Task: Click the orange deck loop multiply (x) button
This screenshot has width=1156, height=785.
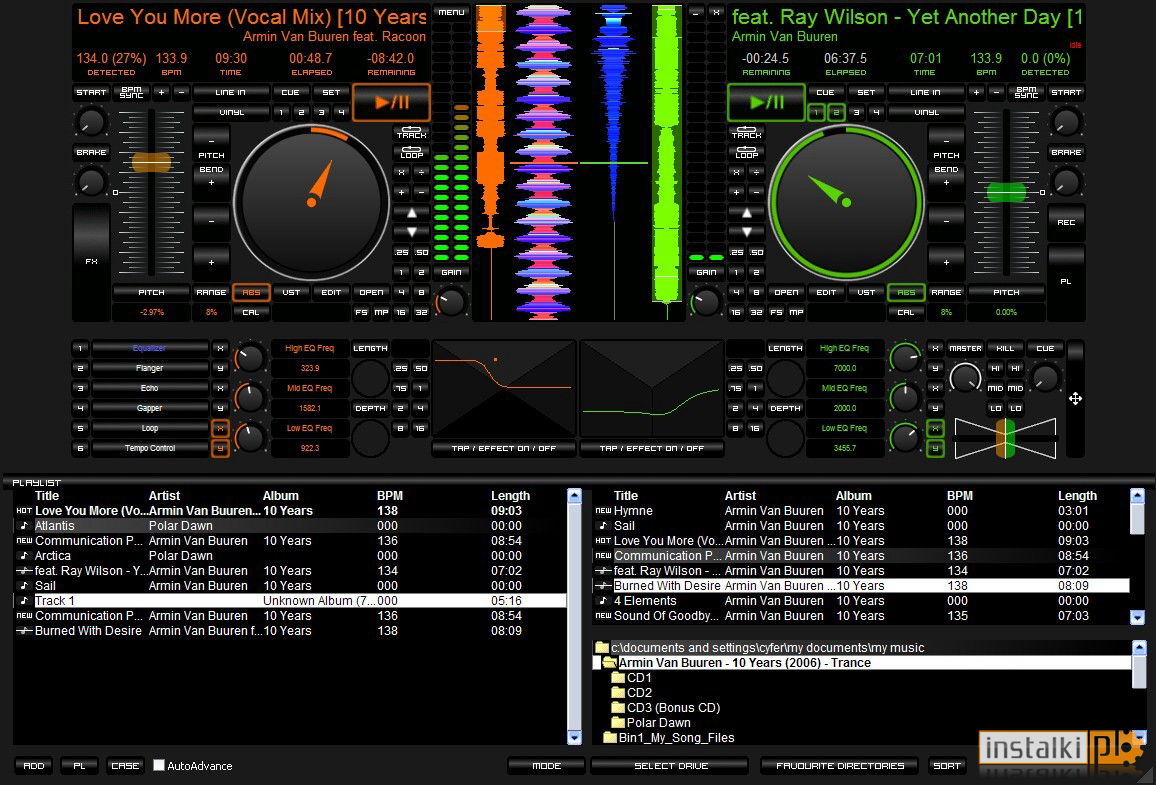Action: click(401, 172)
